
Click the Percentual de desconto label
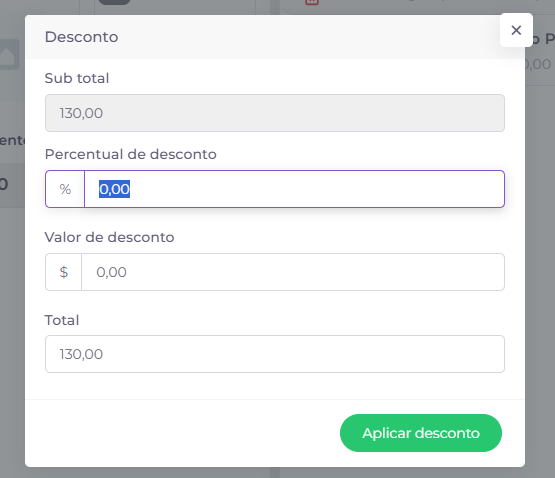coord(131,154)
